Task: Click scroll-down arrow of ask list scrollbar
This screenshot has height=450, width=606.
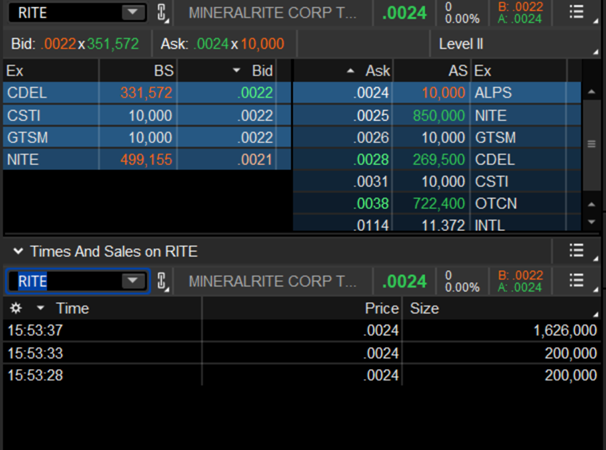Action: pos(591,222)
